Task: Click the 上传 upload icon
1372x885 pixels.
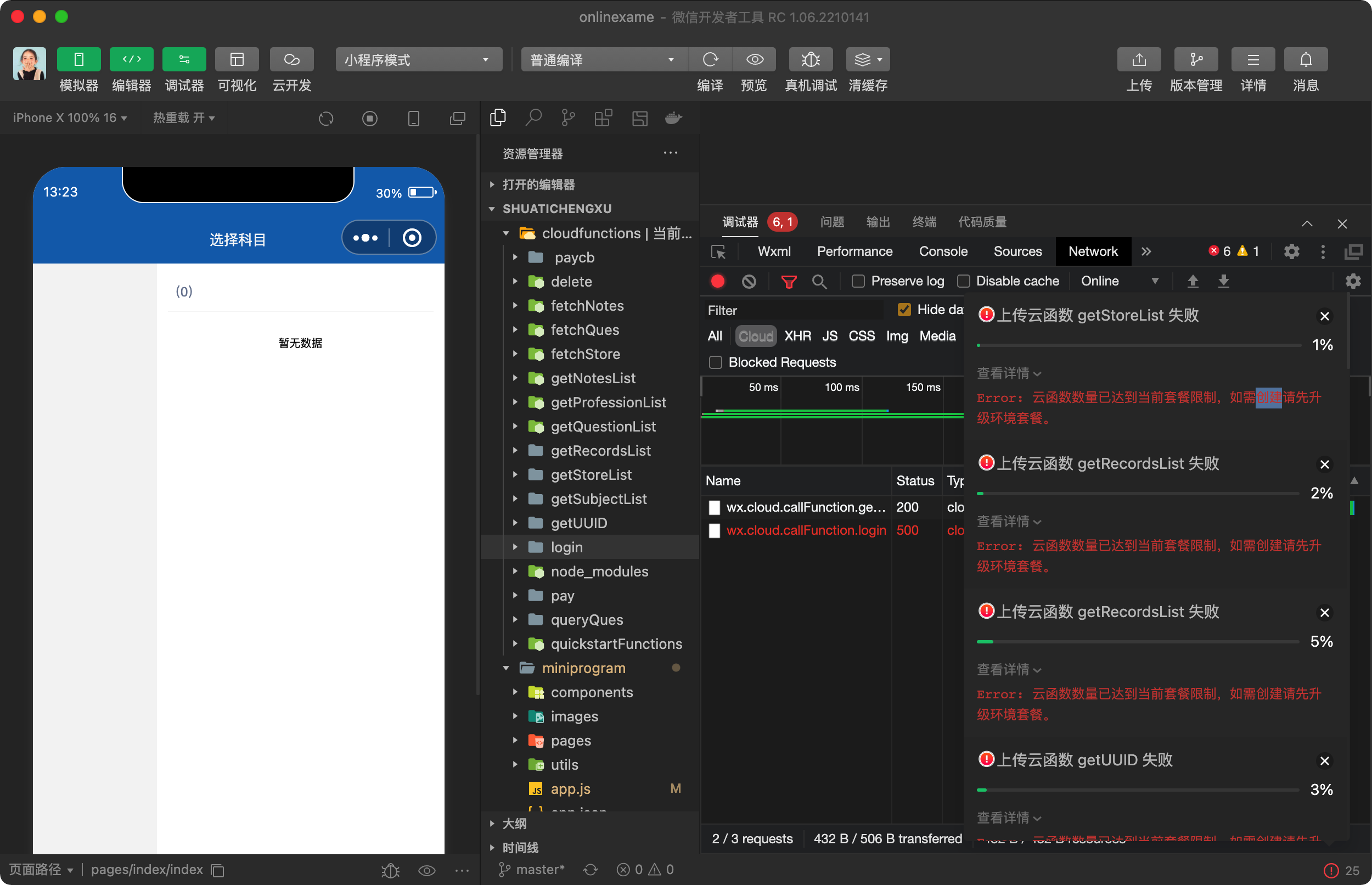Action: [1138, 60]
